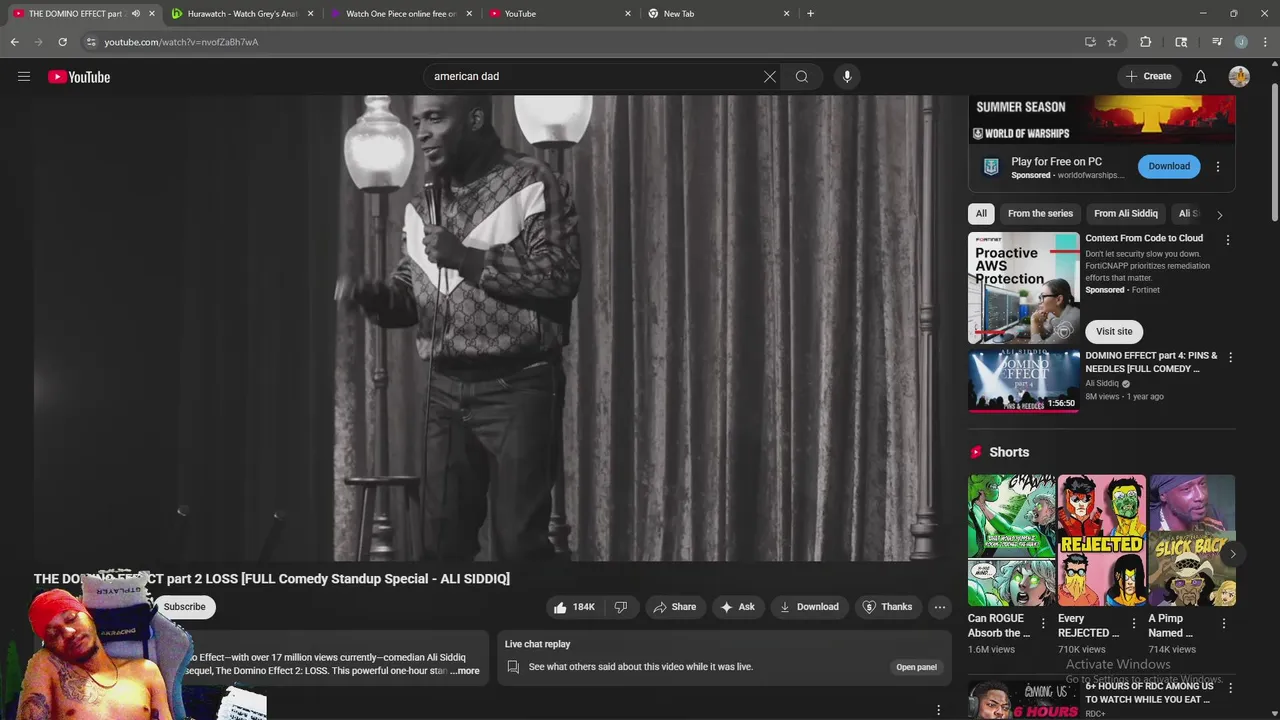1280x720 pixels.
Task: Click the browser address bar URL
Action: [181, 42]
